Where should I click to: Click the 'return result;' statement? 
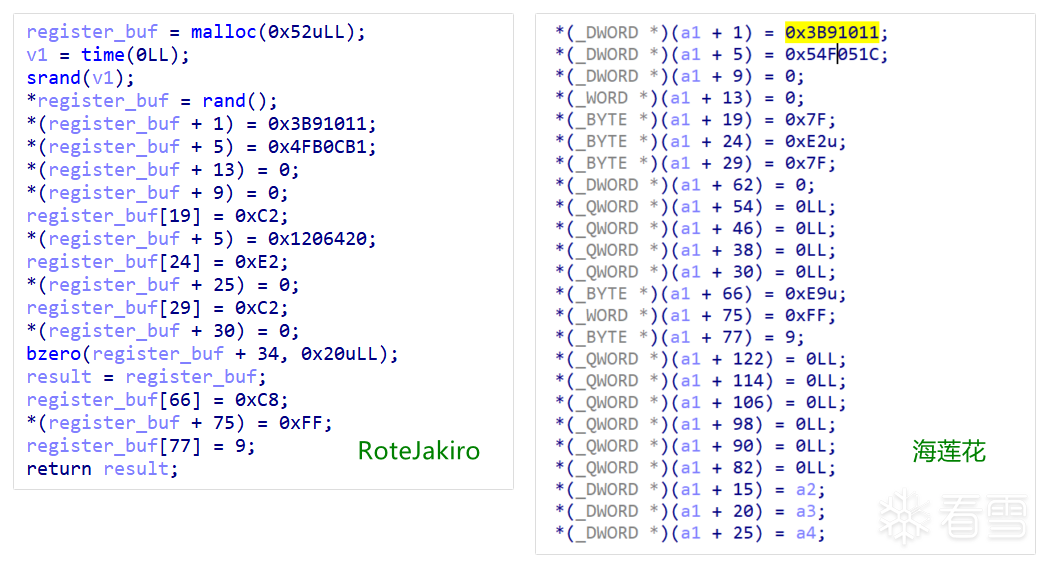(102, 468)
